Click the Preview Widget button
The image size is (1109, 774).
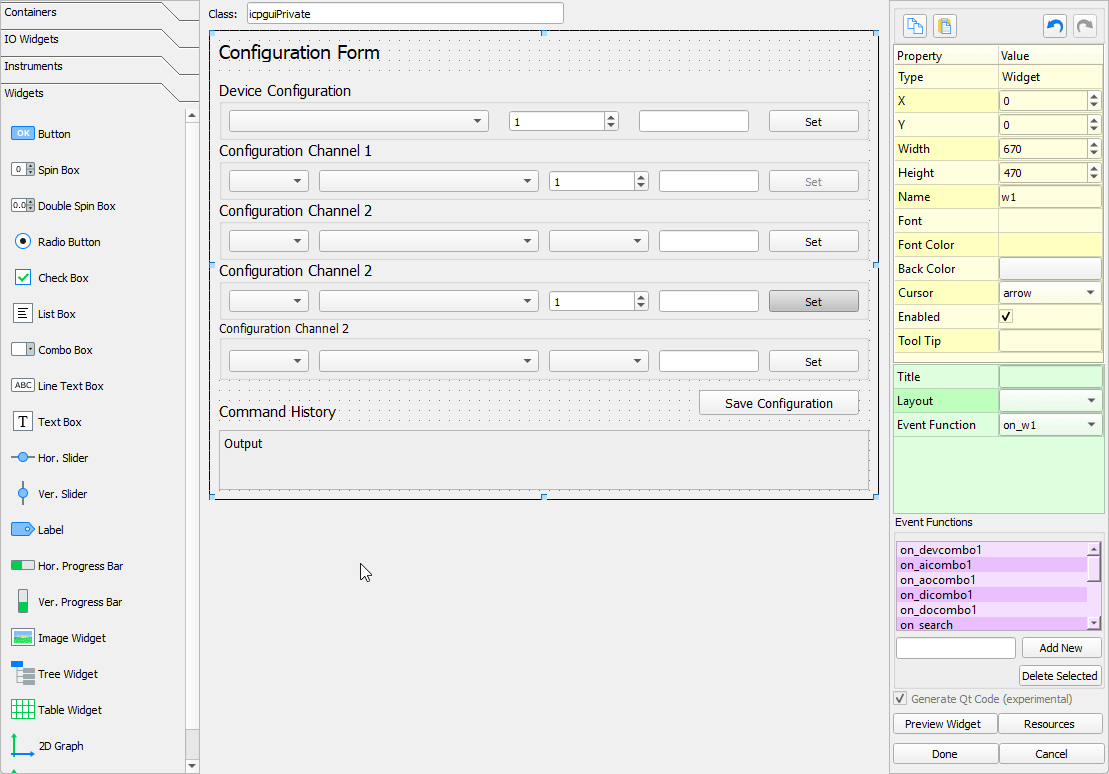pyautogui.click(x=944, y=723)
